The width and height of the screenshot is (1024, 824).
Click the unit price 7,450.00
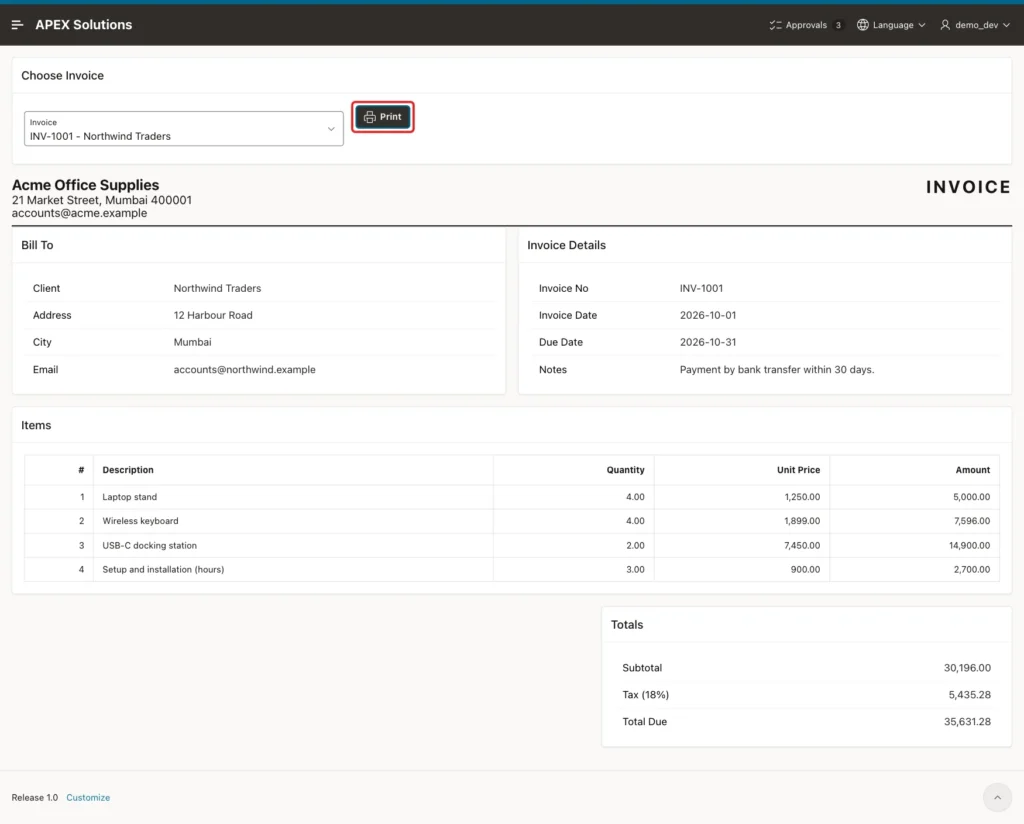click(802, 545)
